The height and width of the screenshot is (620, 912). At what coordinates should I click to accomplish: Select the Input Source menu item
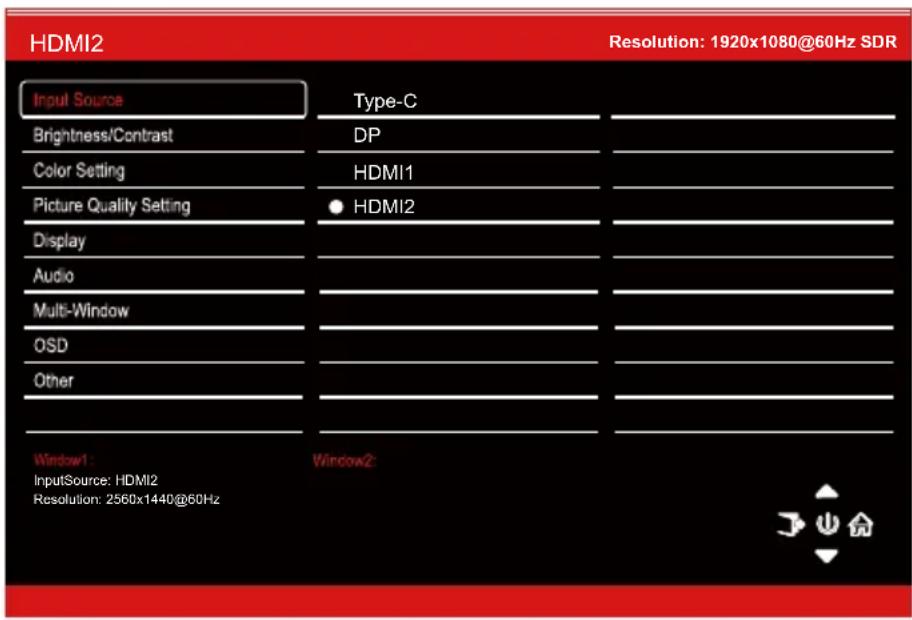(x=163, y=99)
